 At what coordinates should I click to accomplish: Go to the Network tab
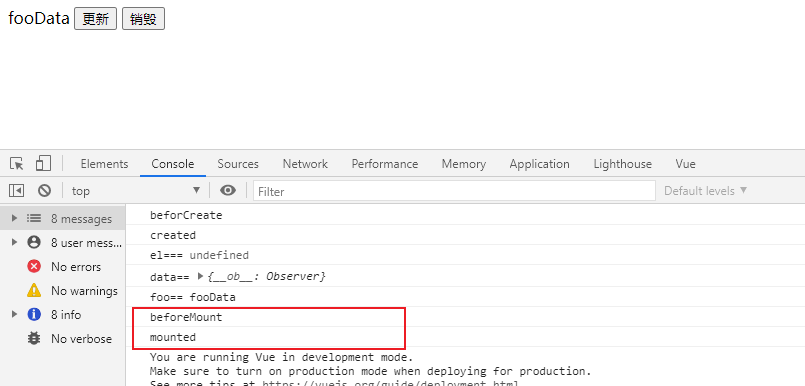click(x=305, y=164)
